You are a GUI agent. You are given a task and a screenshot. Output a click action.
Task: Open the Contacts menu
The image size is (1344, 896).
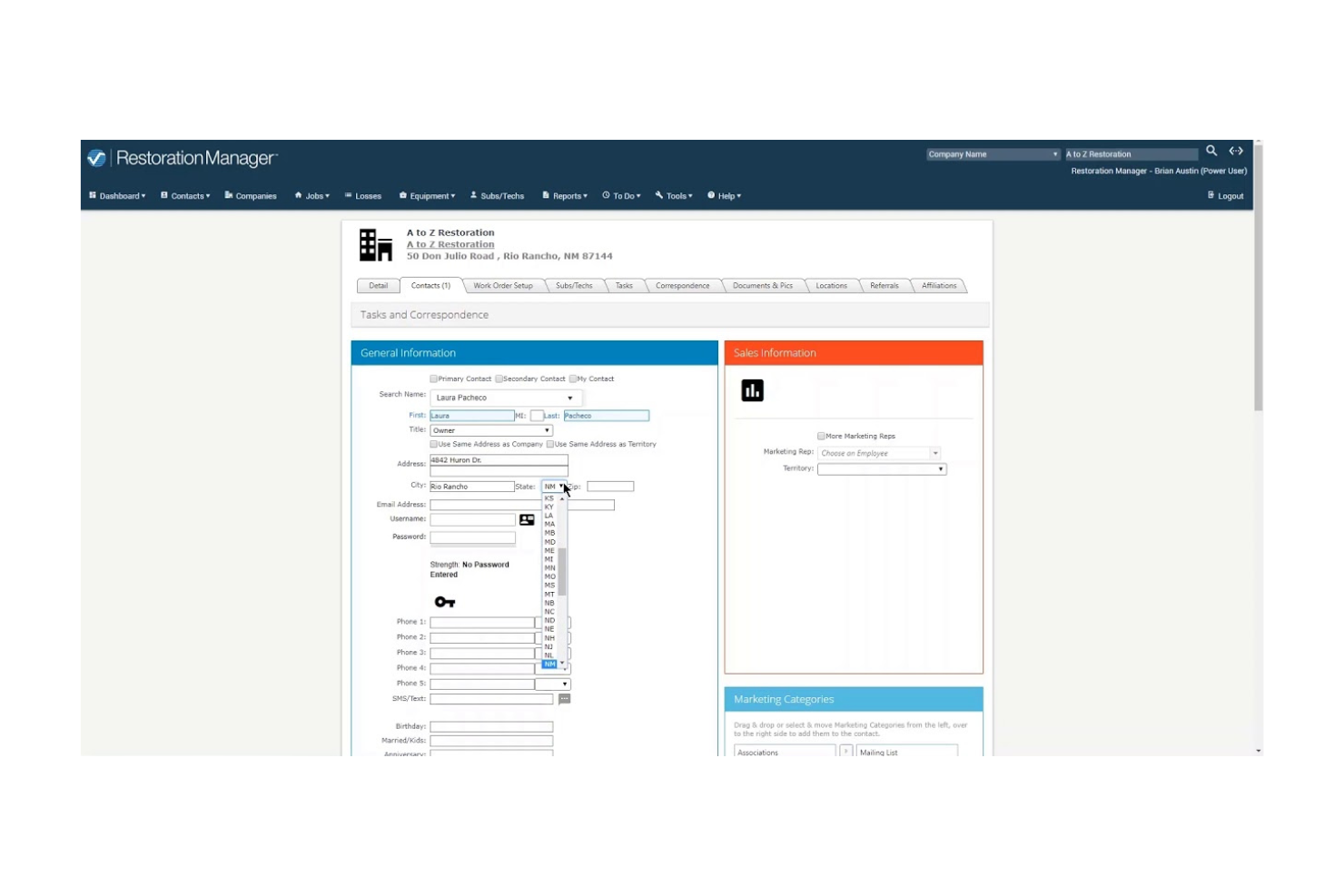pyautogui.click(x=185, y=196)
